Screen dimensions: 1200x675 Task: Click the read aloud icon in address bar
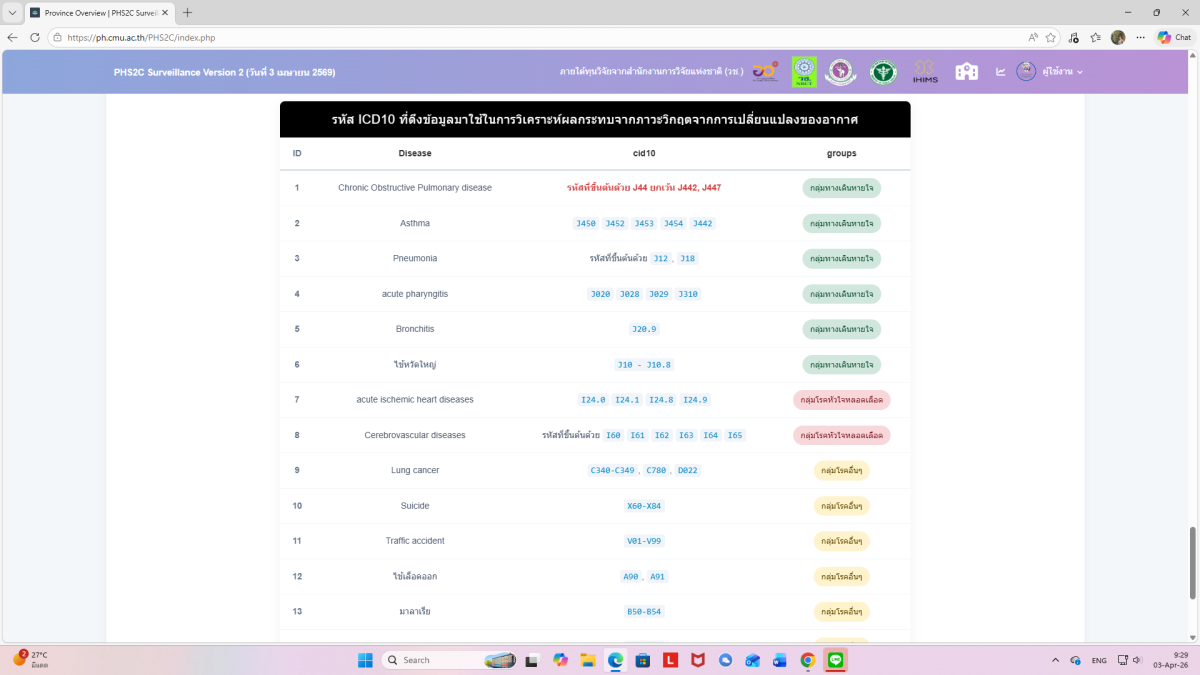pyautogui.click(x=1033, y=37)
